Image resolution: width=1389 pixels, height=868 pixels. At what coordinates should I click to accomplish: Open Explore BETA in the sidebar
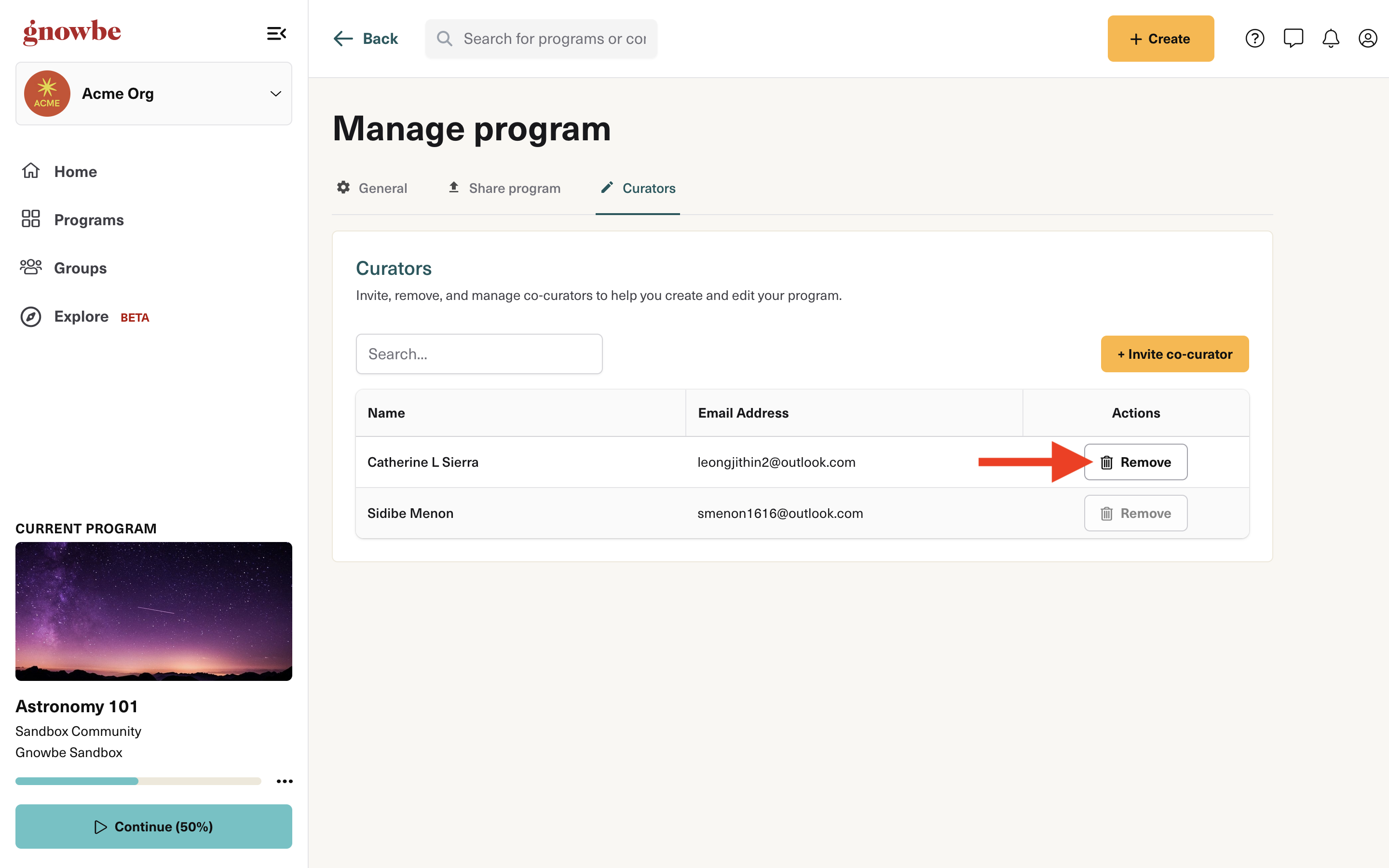pos(101,317)
